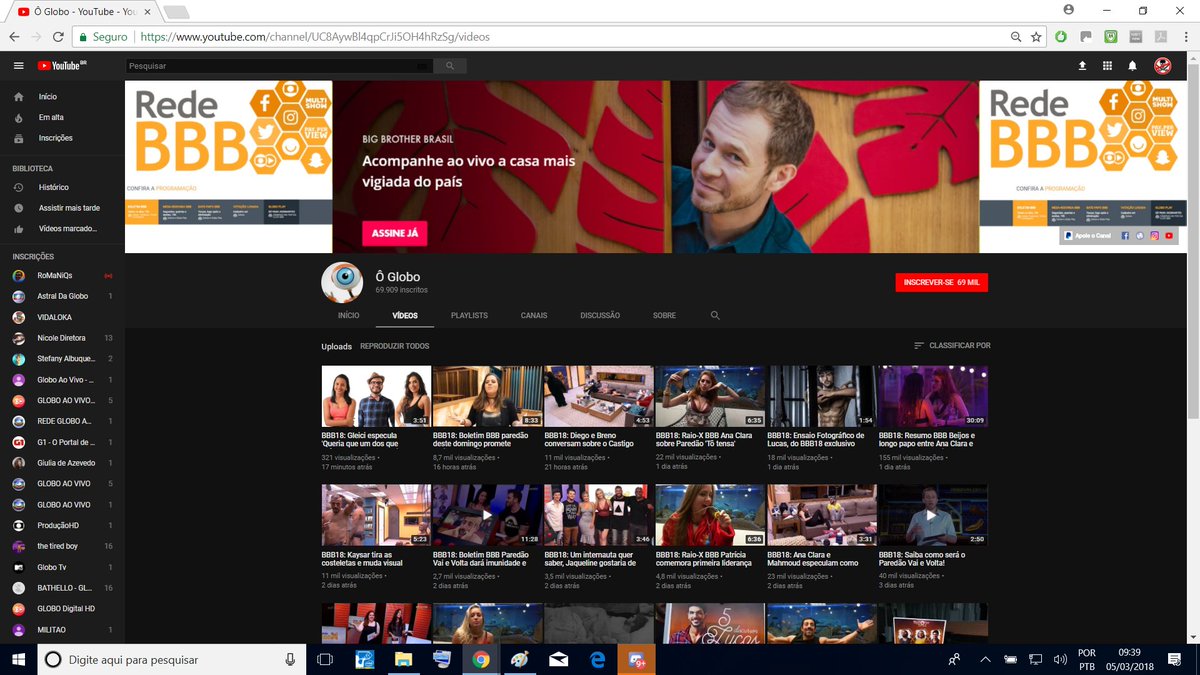
Task: Open the Discussão tab
Action: point(600,315)
